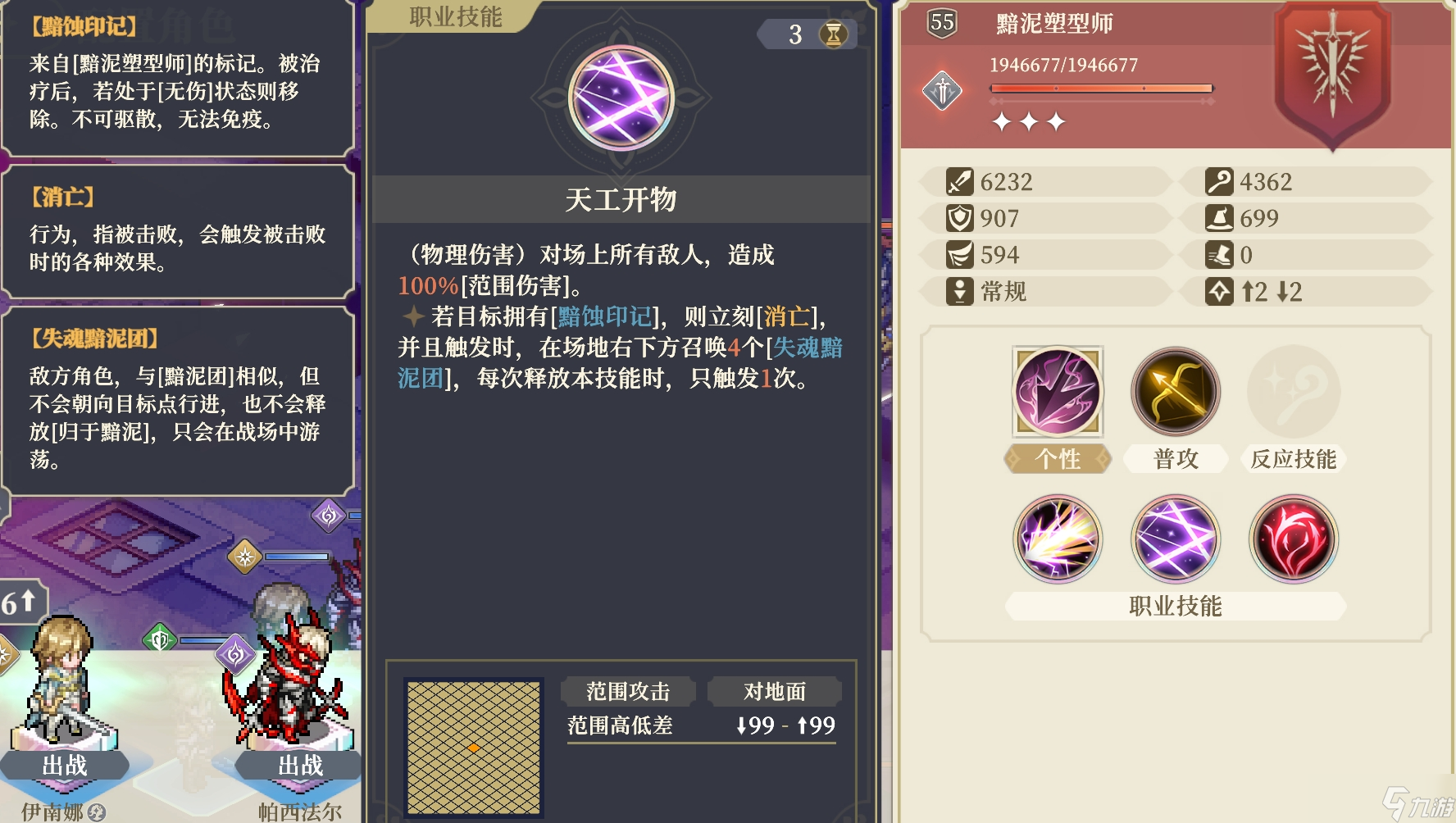Screen dimensions: 1456x823
Task: Open the 反应技能 label tab
Action: coord(1293,459)
